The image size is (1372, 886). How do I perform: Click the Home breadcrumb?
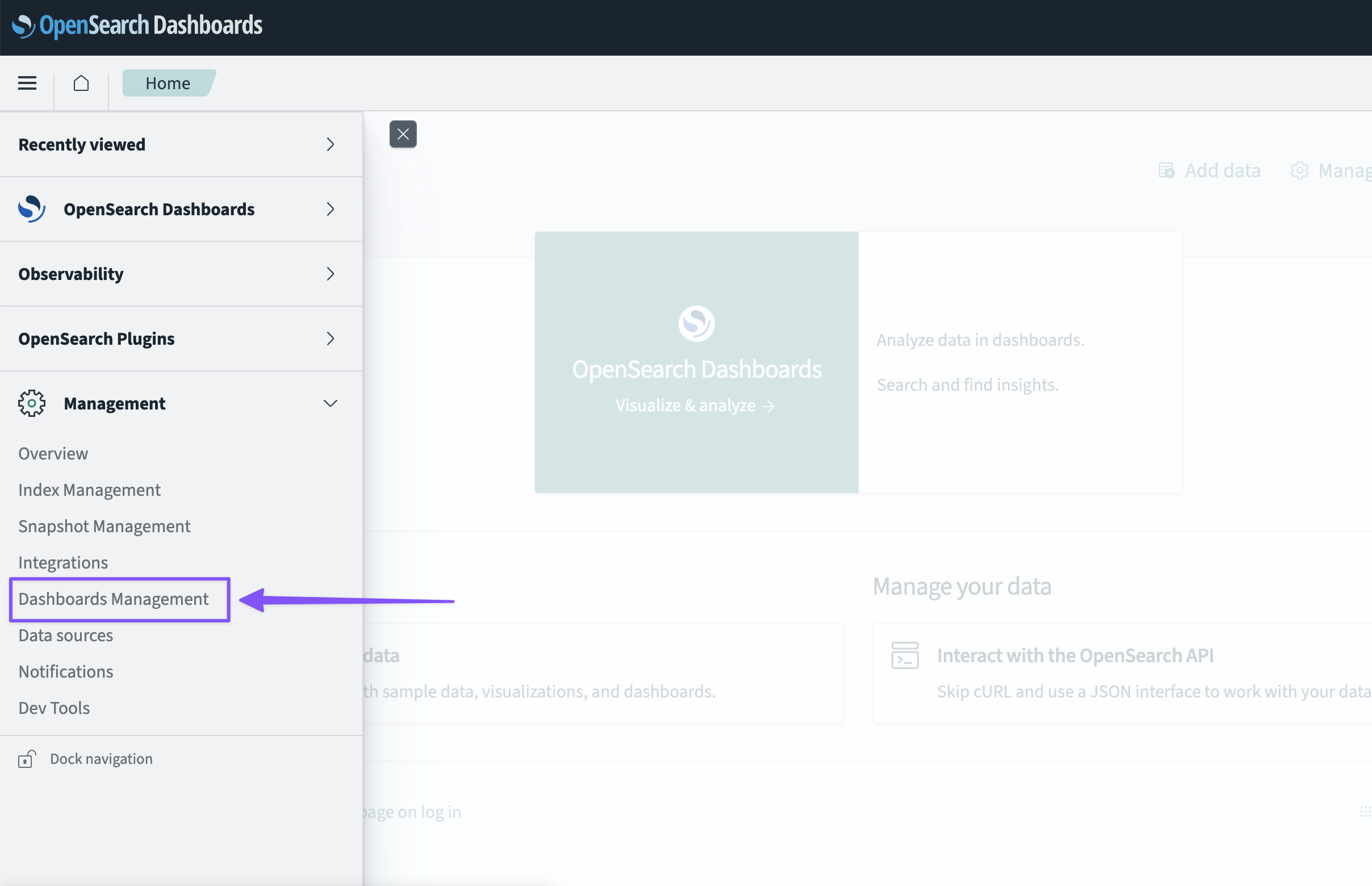point(168,83)
